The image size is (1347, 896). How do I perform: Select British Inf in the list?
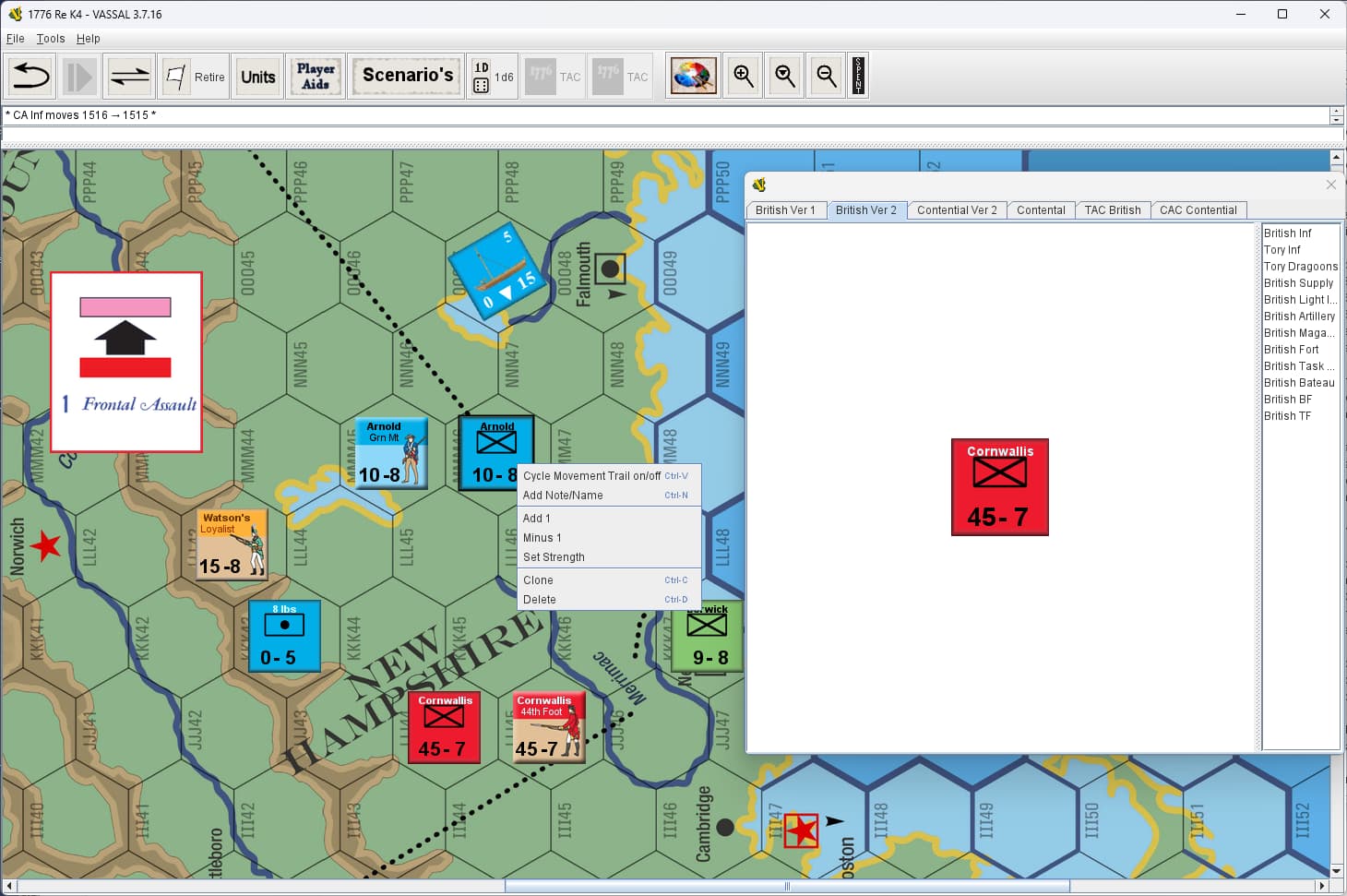pyautogui.click(x=1300, y=233)
